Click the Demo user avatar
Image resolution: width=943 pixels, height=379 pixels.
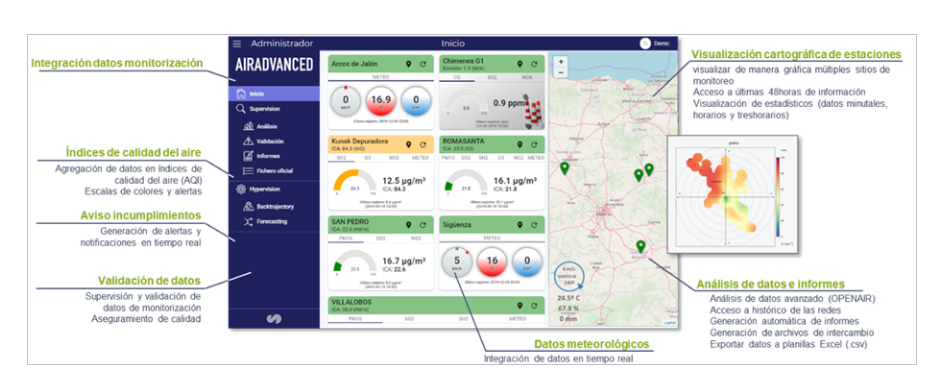click(645, 43)
